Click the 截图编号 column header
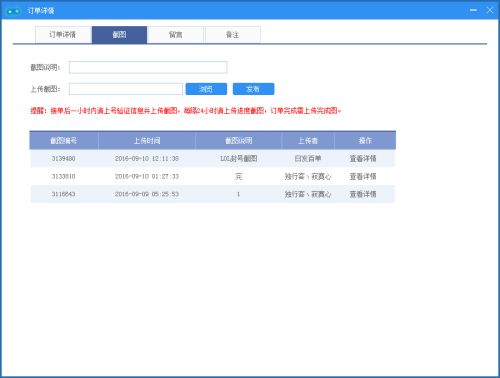This screenshot has width=500, height=378. [64, 140]
